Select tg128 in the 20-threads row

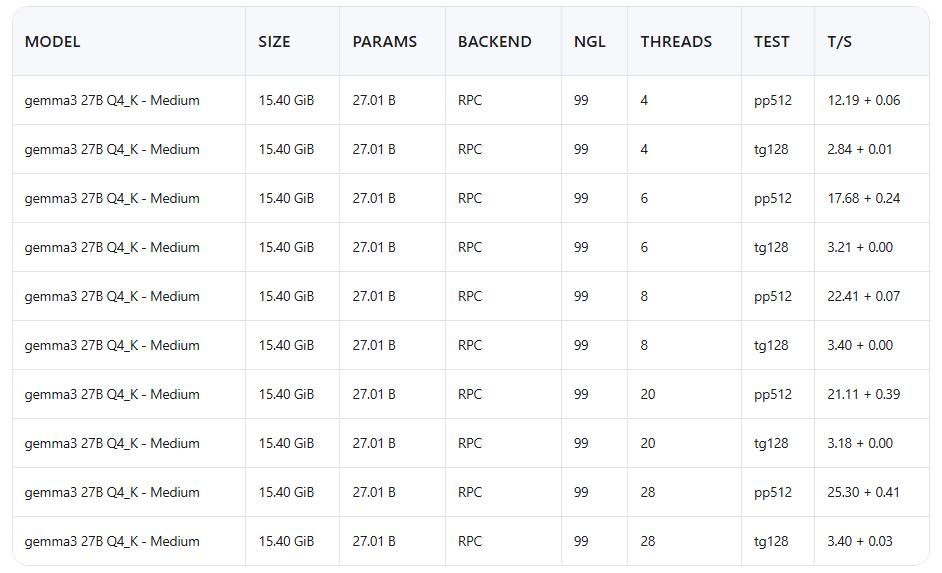click(772, 444)
